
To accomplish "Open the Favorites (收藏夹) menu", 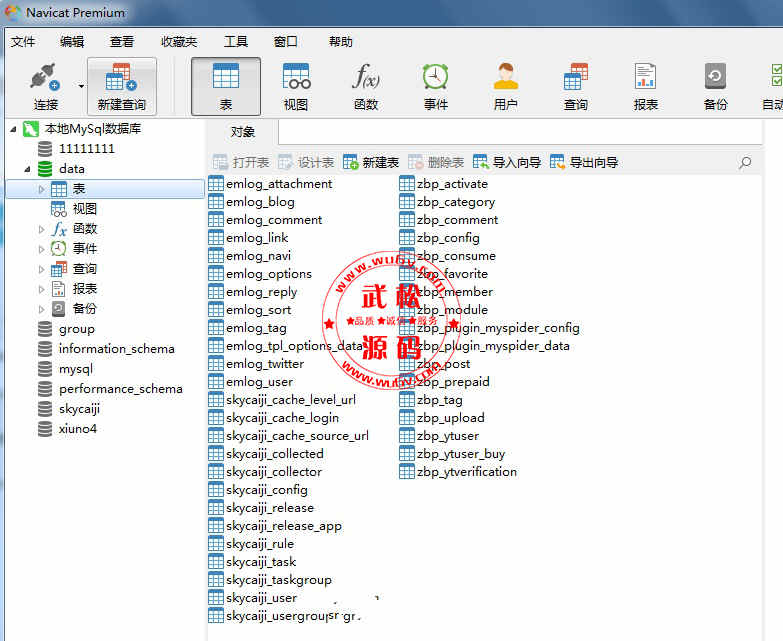I will tap(179, 41).
